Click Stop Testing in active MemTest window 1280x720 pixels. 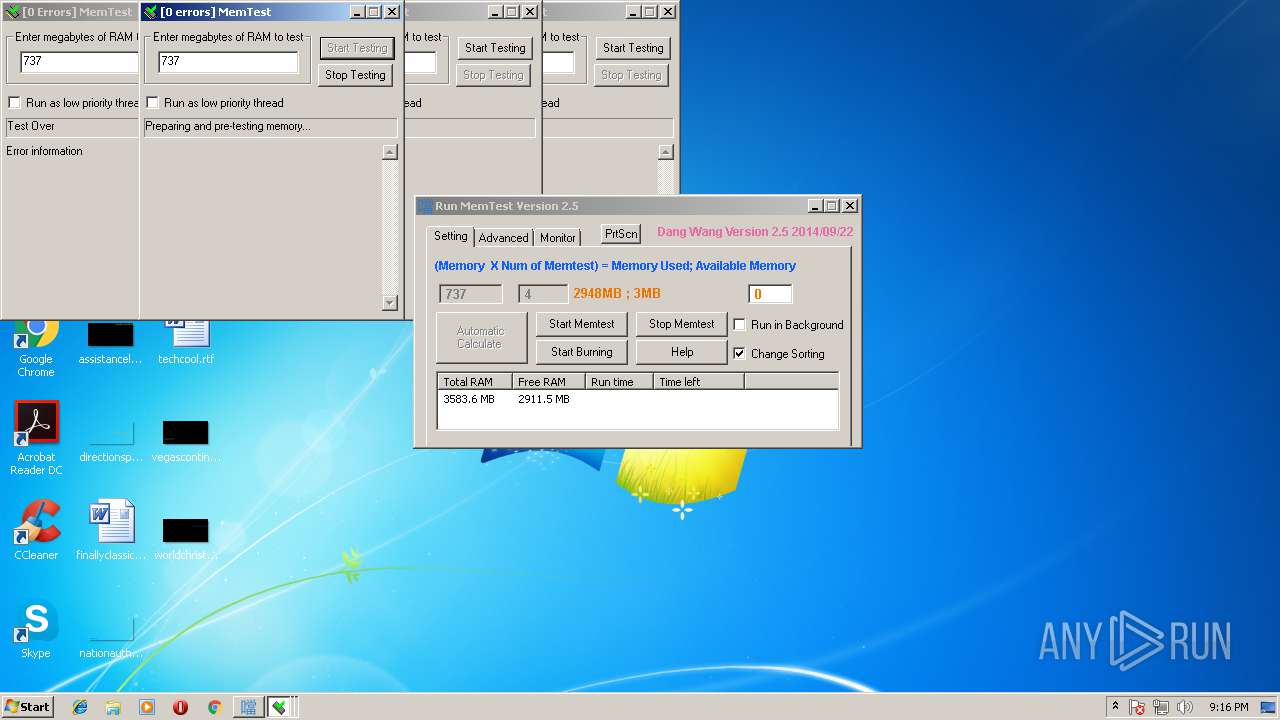(355, 75)
